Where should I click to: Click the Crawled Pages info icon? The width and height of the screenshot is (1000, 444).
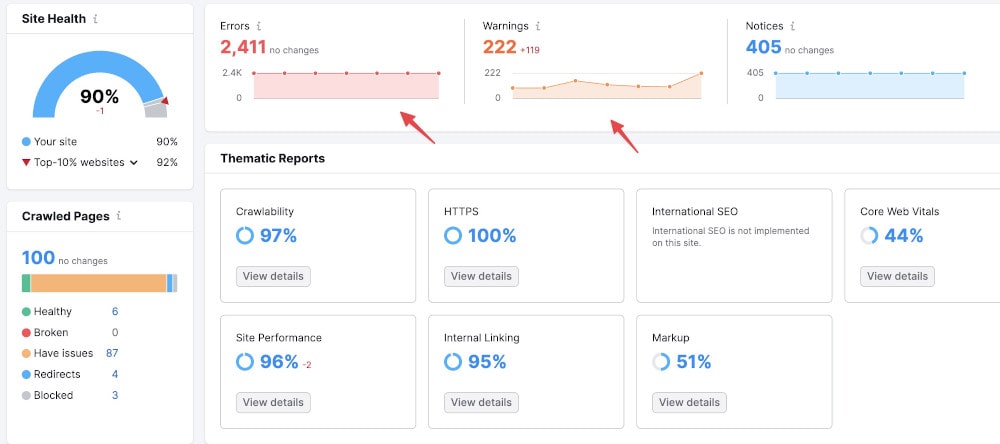(119, 216)
